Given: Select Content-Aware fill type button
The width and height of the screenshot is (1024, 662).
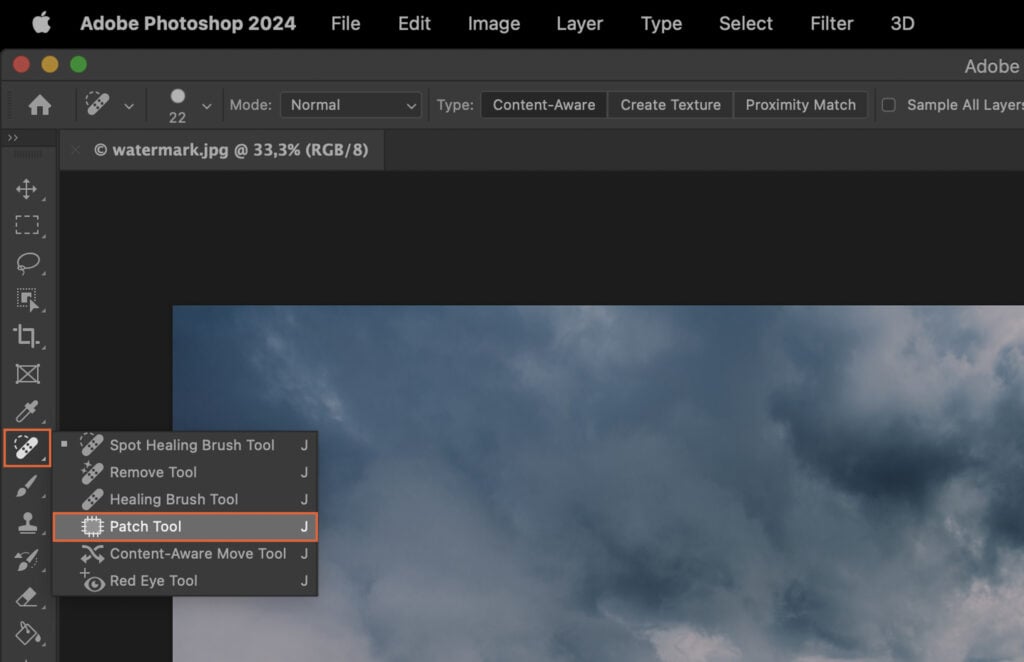Looking at the screenshot, I should (543, 104).
